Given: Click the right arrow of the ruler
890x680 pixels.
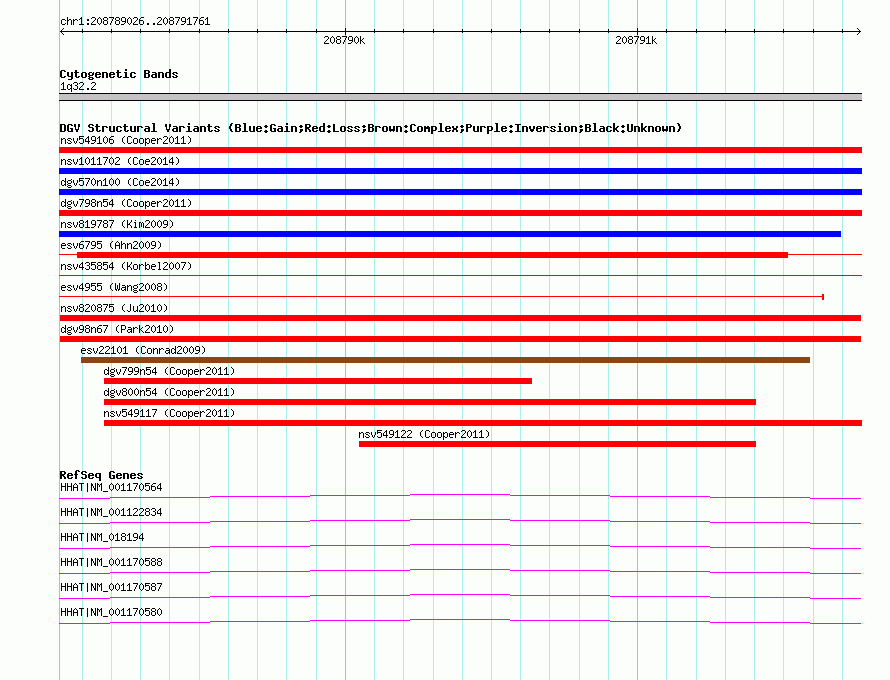Looking at the screenshot, I should click(859, 31).
